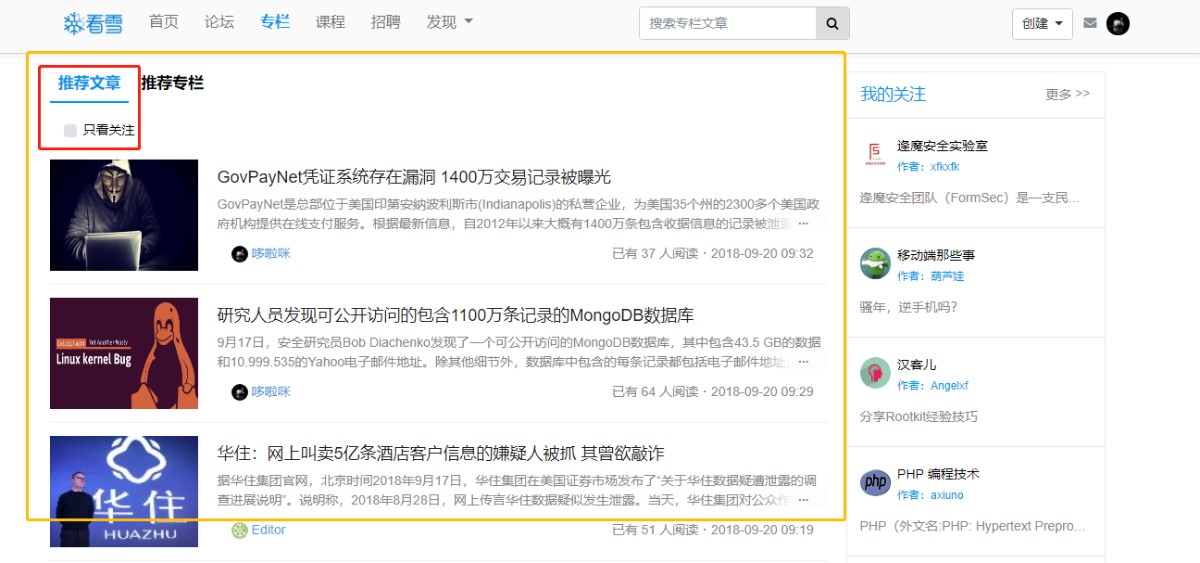Image resolution: width=1200 pixels, height=563 pixels.
Task: Click 哆啦咪 avatar under GovPayNet article
Action: tap(240, 254)
